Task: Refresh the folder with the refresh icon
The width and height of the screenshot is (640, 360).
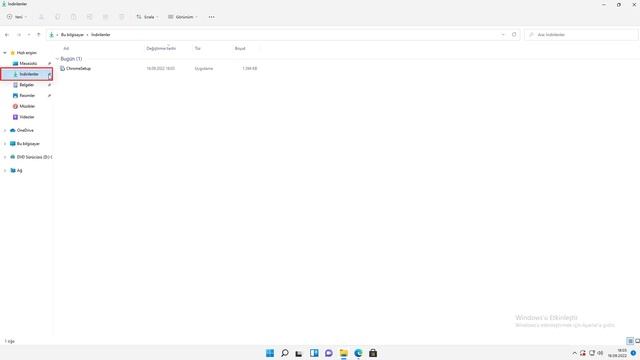Action: (x=514, y=35)
